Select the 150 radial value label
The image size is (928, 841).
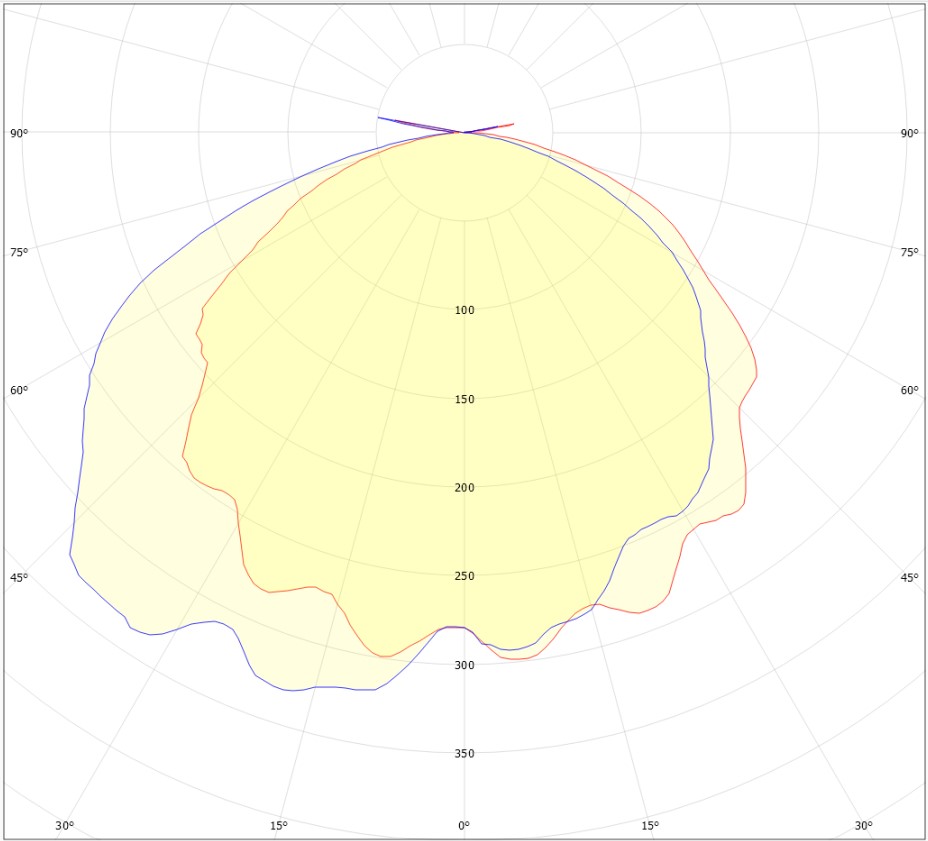coord(465,399)
